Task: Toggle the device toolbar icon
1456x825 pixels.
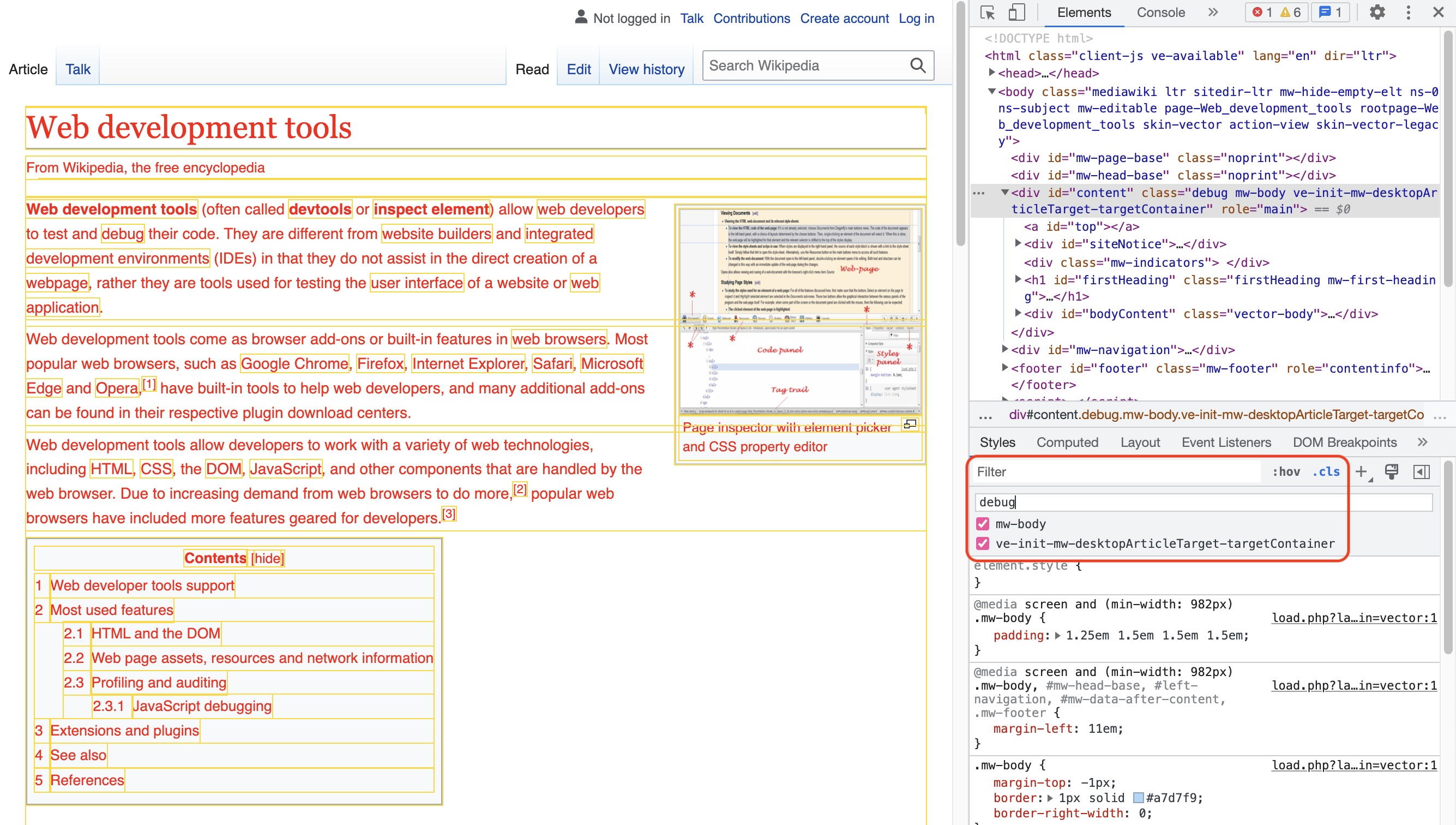Action: pos(1017,13)
